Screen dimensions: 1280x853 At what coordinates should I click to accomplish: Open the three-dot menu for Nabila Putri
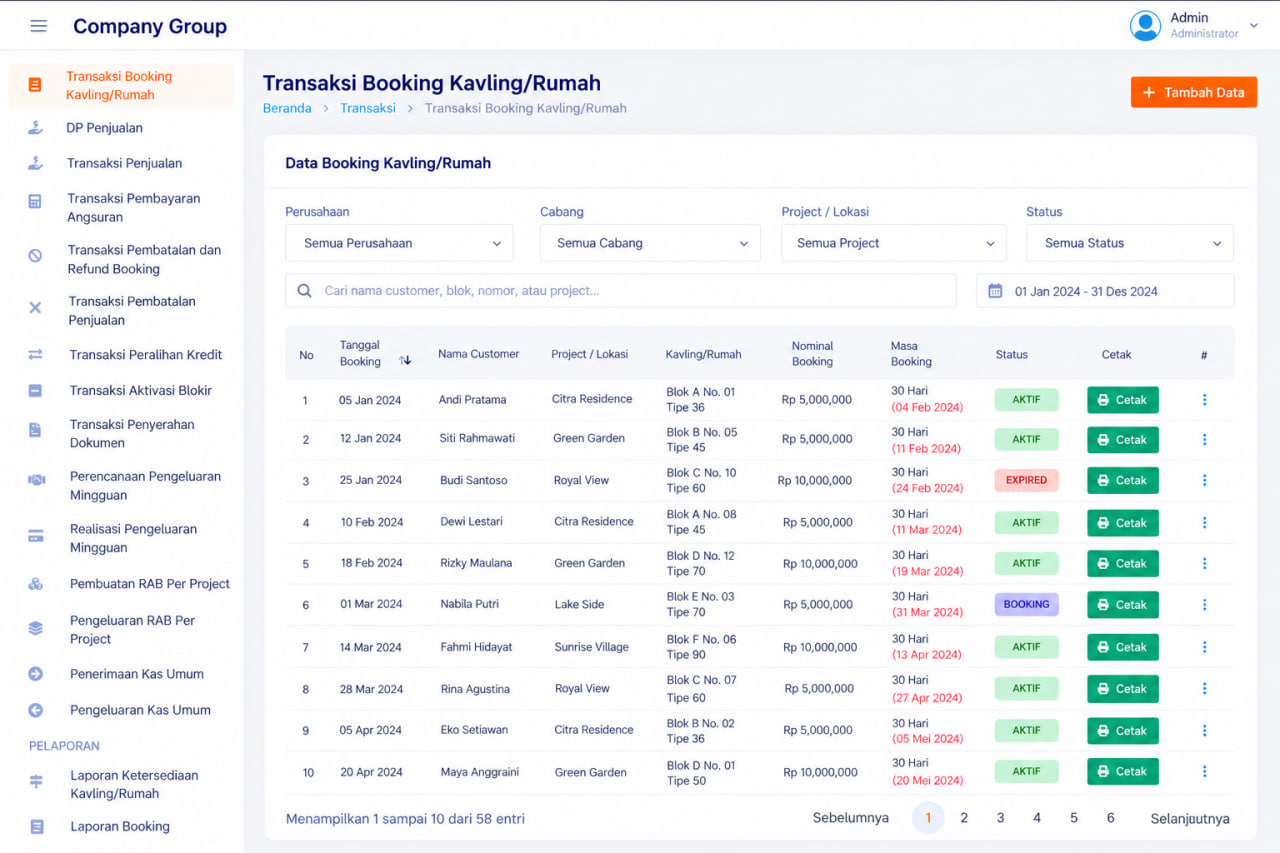click(x=1204, y=605)
